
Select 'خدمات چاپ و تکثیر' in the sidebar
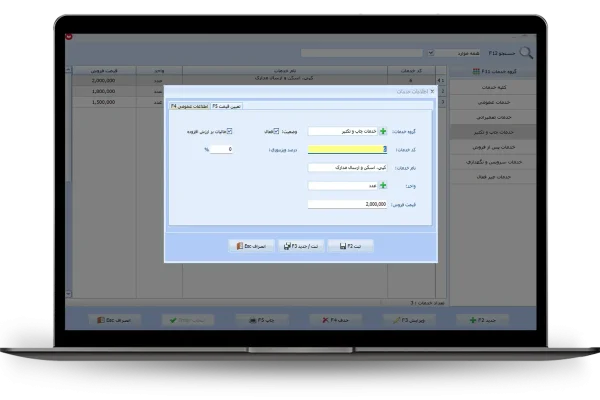point(493,132)
